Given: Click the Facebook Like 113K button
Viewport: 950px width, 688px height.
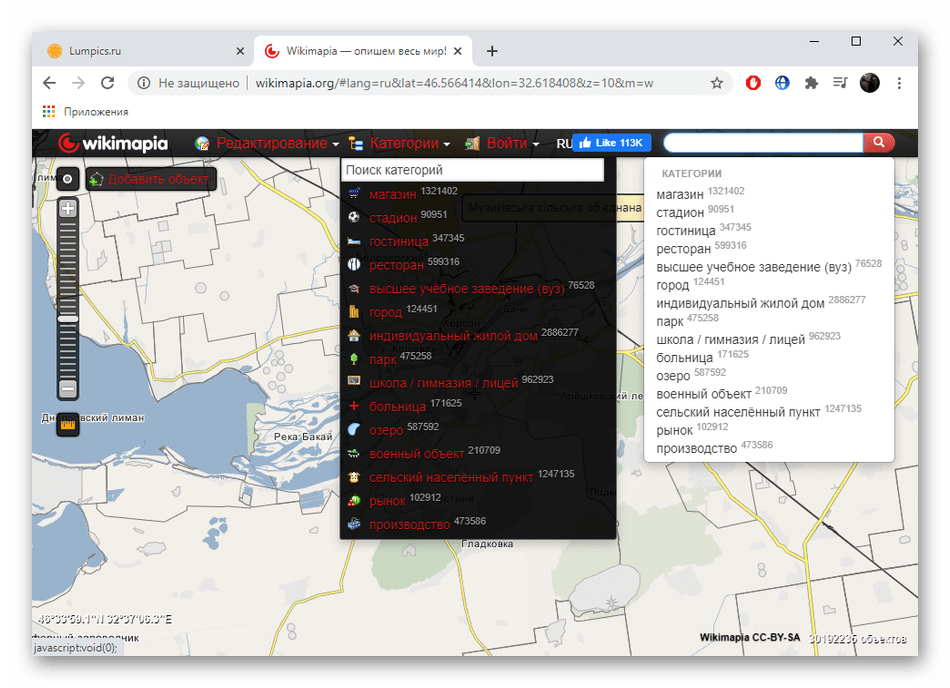Looking at the screenshot, I should click(x=612, y=143).
